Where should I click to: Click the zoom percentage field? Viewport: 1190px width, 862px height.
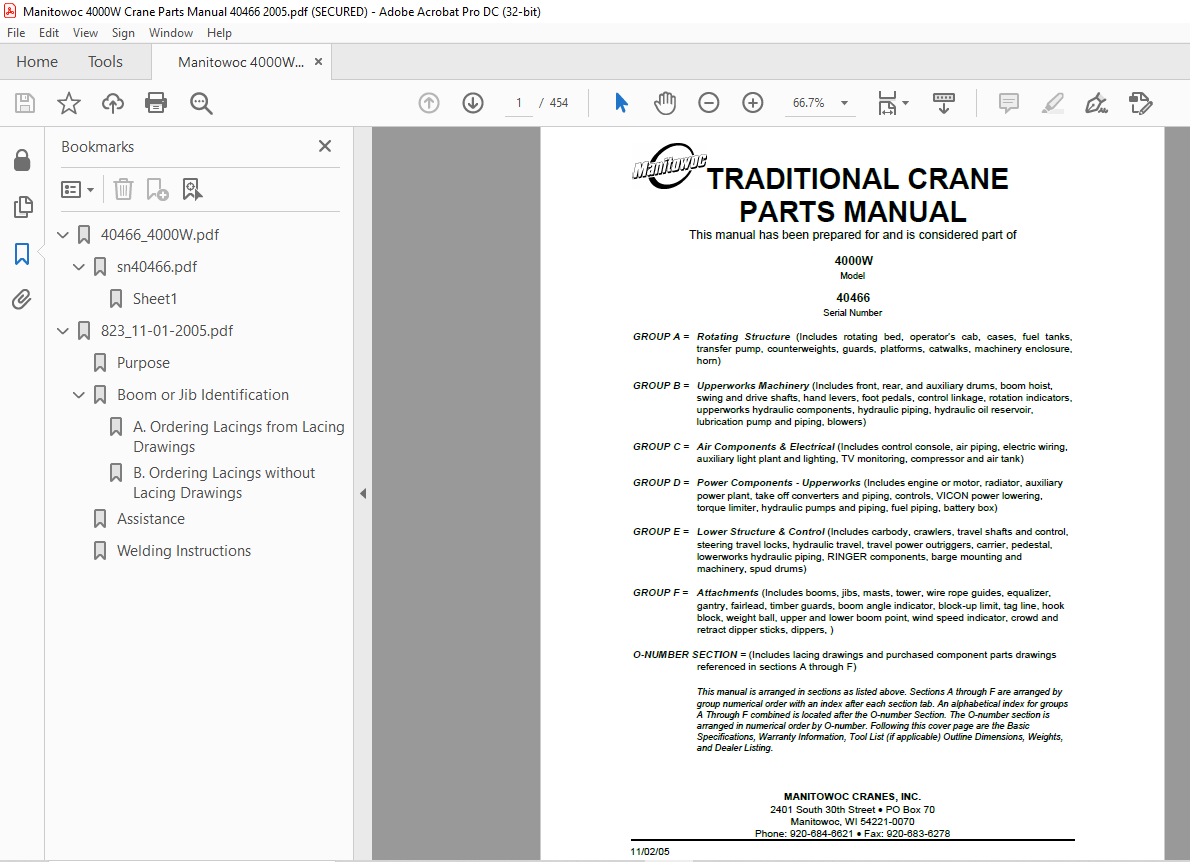(808, 103)
